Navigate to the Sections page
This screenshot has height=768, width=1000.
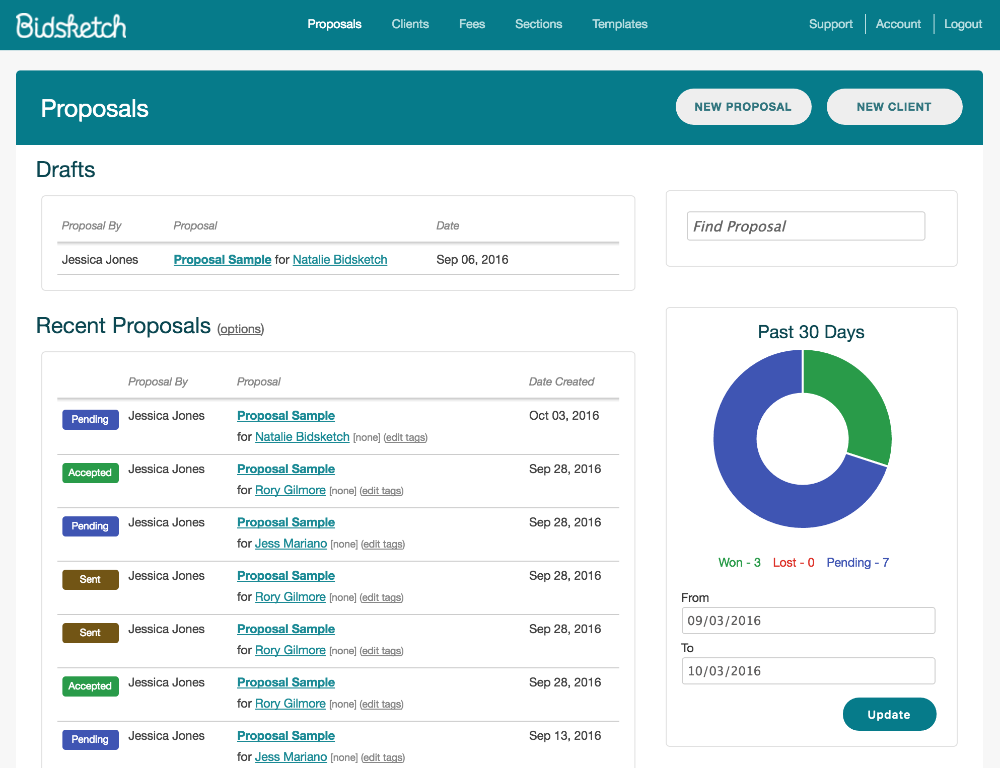pos(538,23)
